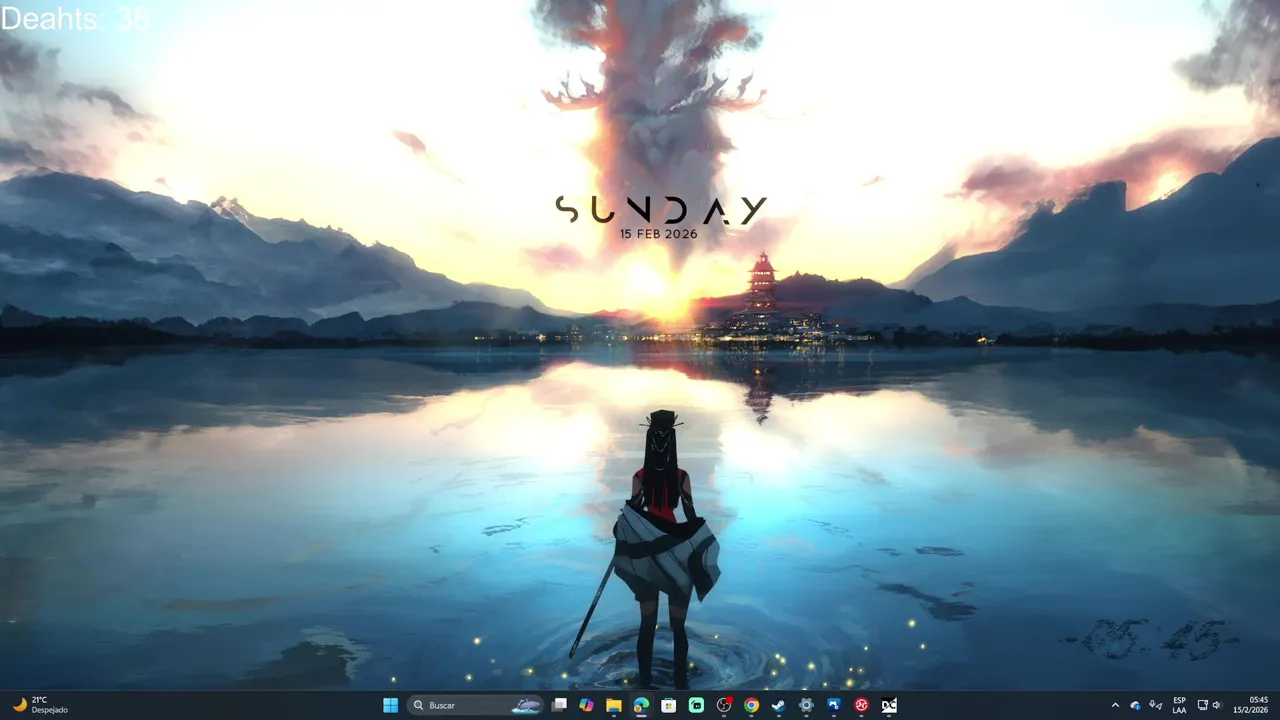The image size is (1280, 720).
Task: Click the SUNDAY day widget on desktop
Action: tap(661, 210)
